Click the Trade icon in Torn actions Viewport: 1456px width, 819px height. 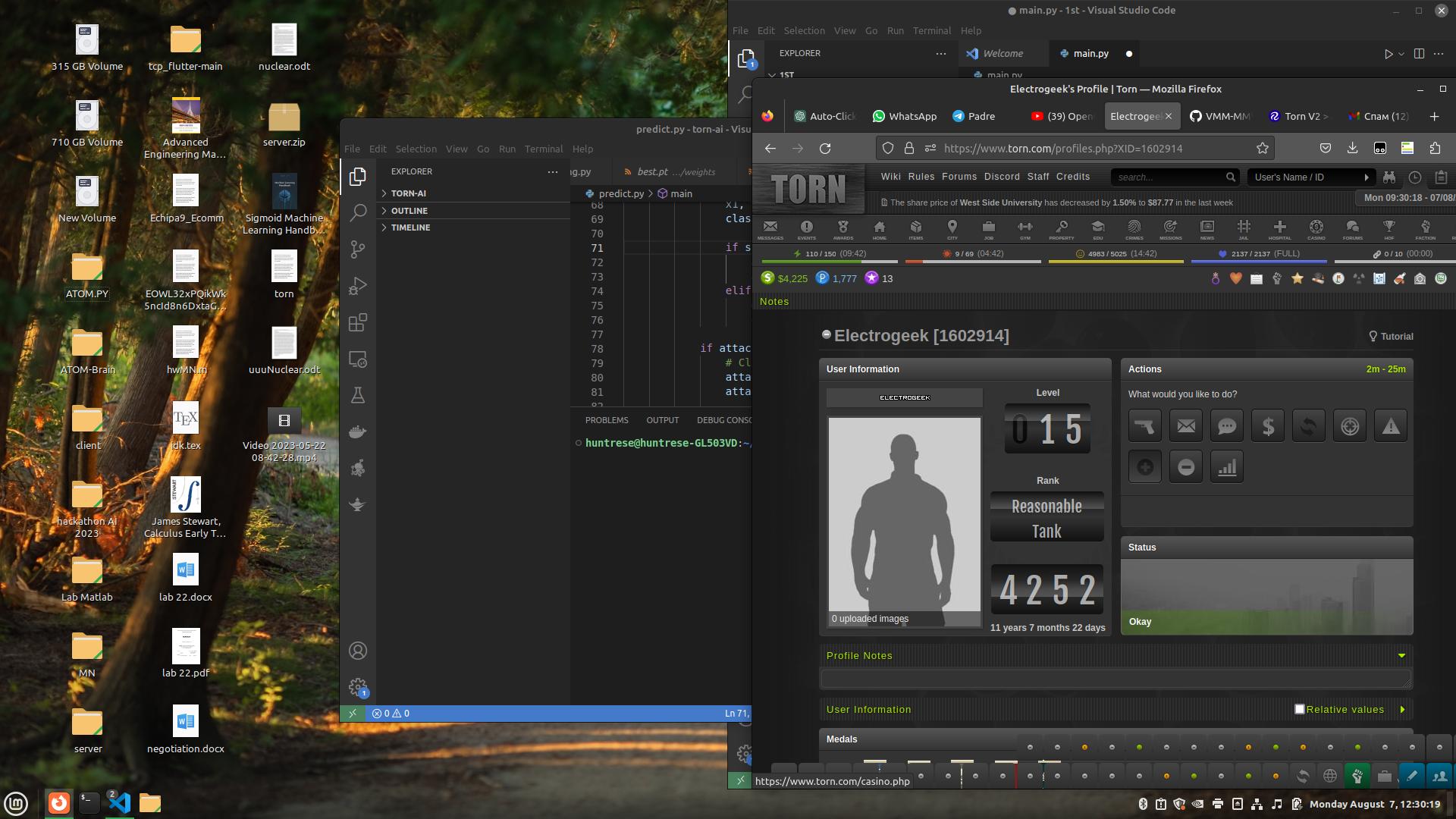coord(1308,426)
